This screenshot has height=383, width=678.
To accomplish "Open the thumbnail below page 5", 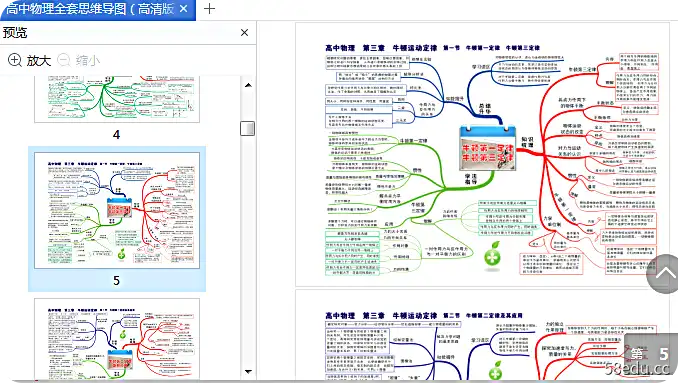I will click(117, 339).
